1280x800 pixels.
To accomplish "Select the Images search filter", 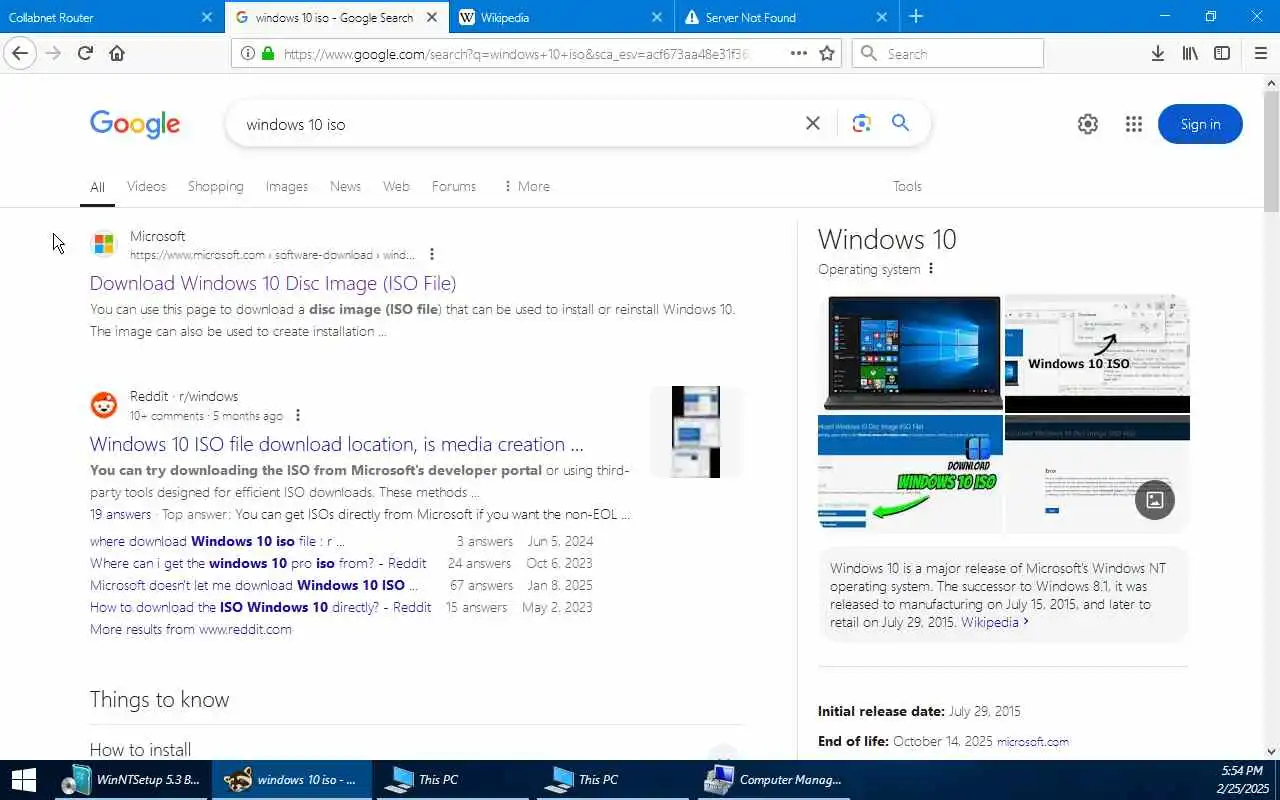I will tap(287, 186).
